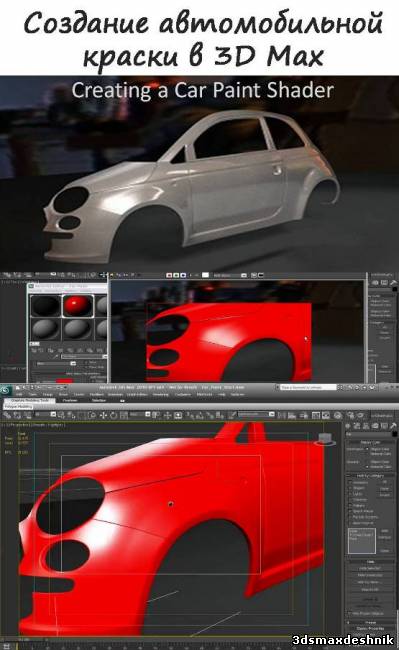Click the 3ds Max application button

click(x=5, y=390)
